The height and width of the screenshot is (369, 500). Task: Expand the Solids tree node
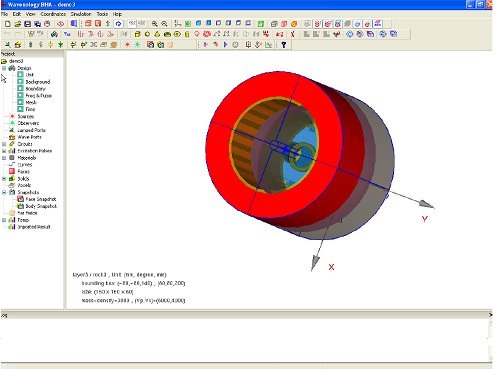pyautogui.click(x=4, y=179)
